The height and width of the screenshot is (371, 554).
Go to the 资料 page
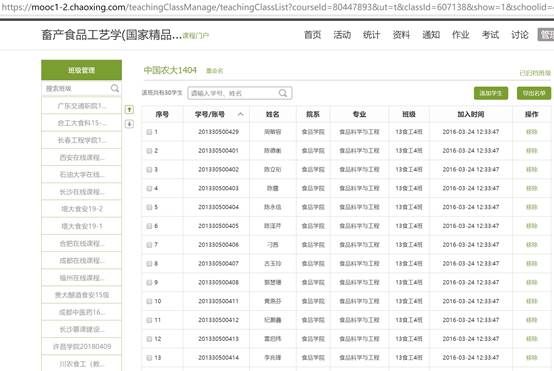(x=401, y=35)
